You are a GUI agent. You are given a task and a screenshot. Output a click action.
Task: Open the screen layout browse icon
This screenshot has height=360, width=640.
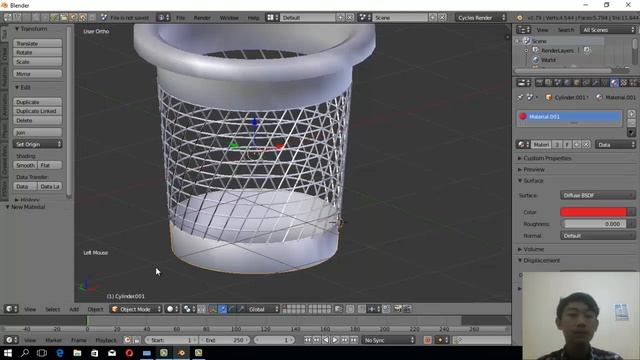(x=272, y=18)
